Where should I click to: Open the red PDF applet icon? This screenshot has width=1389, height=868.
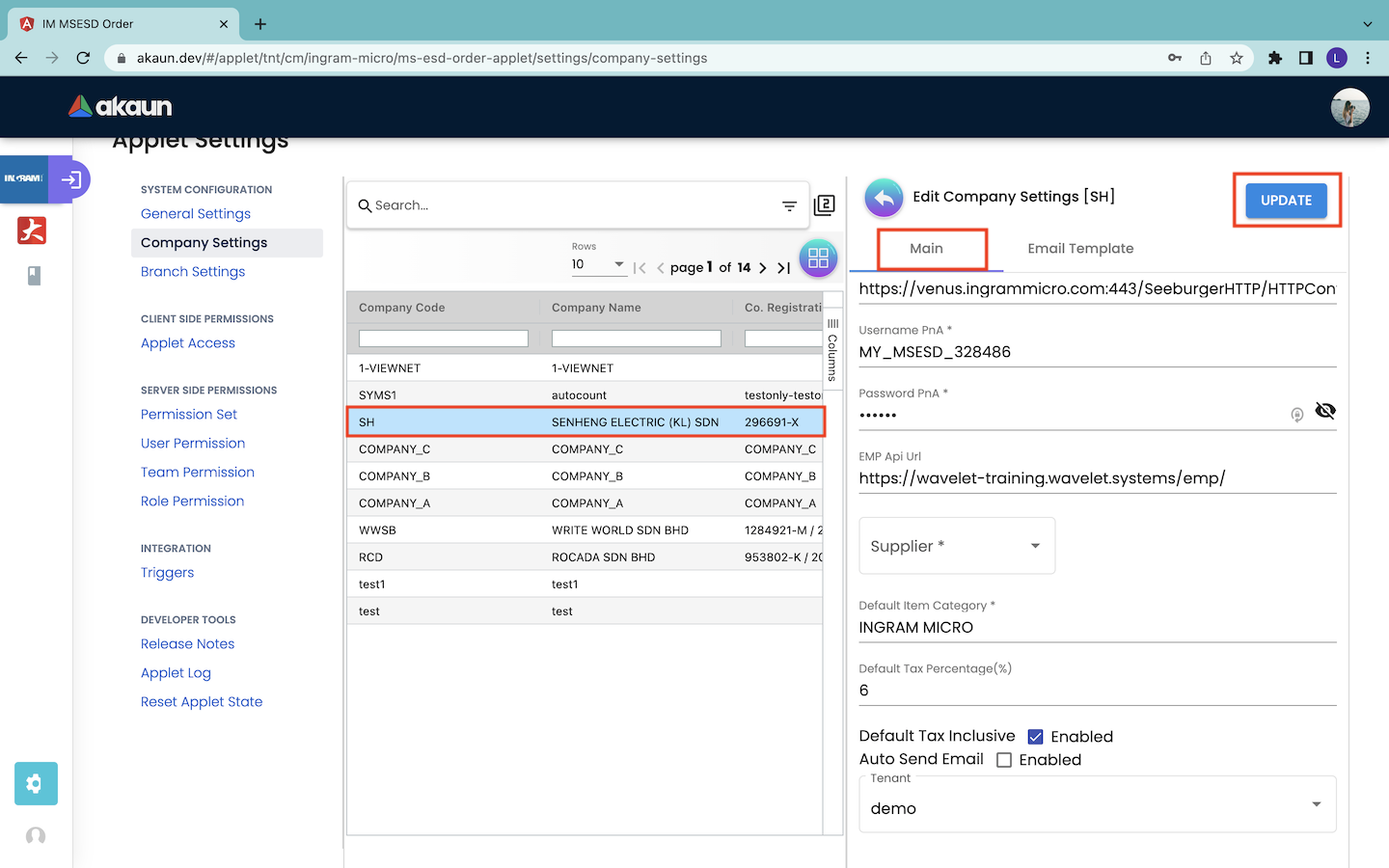[x=32, y=231]
